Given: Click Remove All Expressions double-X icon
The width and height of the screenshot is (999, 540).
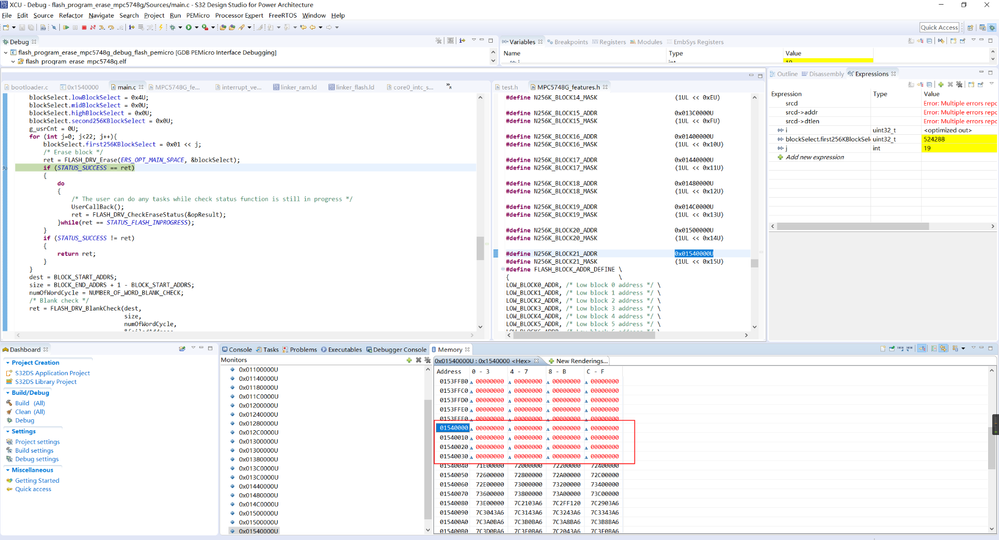Looking at the screenshot, I should coord(959,85).
